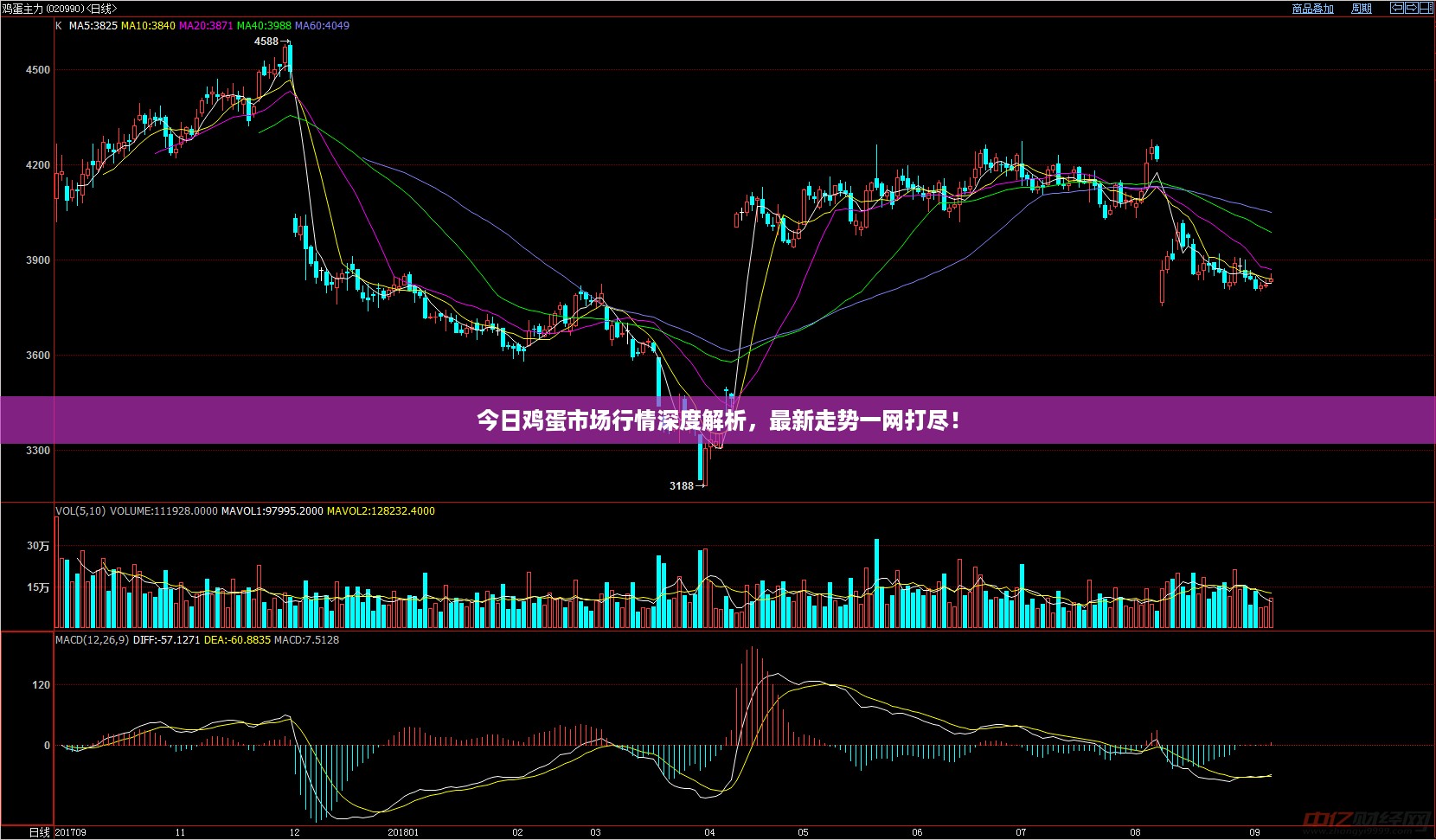Click the MACD:7.5128 value
This screenshot has height=840, width=1436.
coord(306,640)
